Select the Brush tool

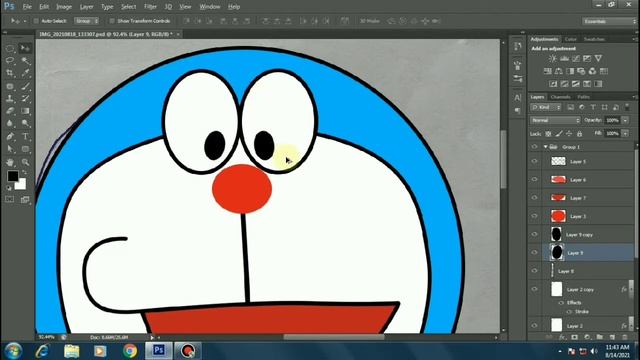(25, 86)
